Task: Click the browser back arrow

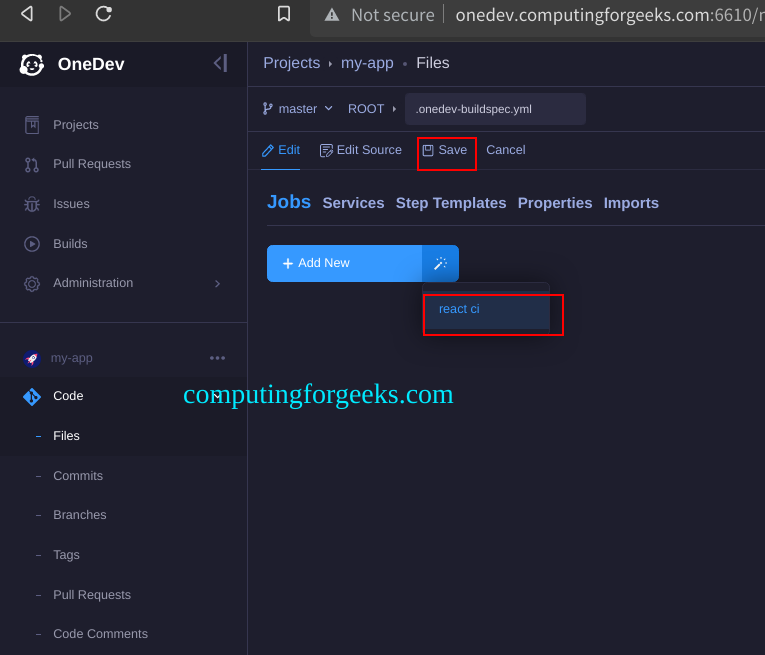Action: (x=27, y=14)
